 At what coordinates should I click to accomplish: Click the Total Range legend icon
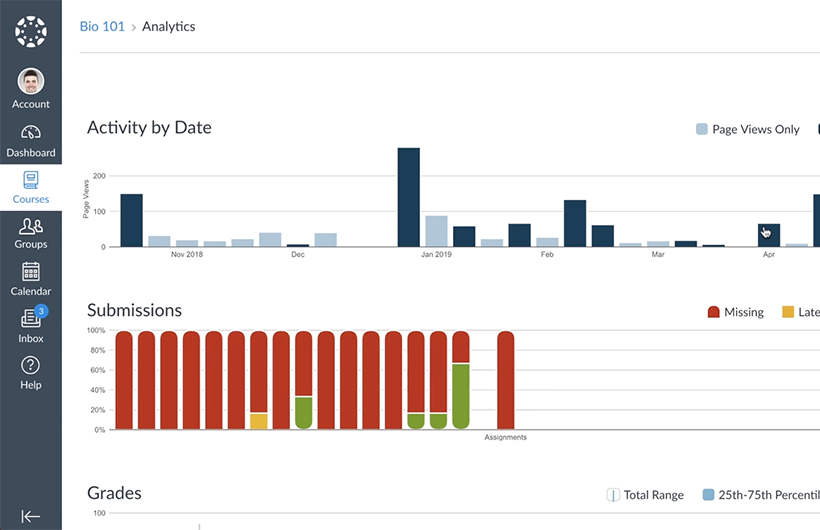pos(613,495)
